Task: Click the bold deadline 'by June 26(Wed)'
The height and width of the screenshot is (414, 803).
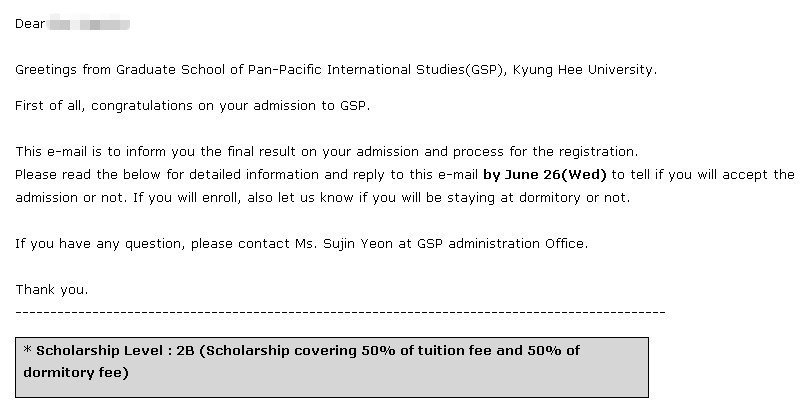Action: click(x=544, y=175)
